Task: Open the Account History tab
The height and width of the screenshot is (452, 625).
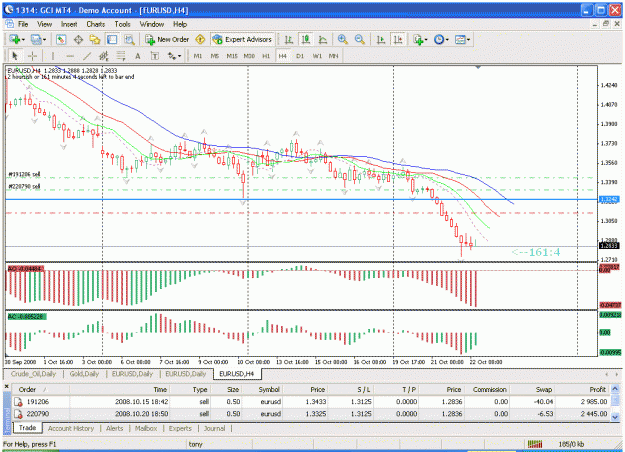Action: (x=71, y=428)
